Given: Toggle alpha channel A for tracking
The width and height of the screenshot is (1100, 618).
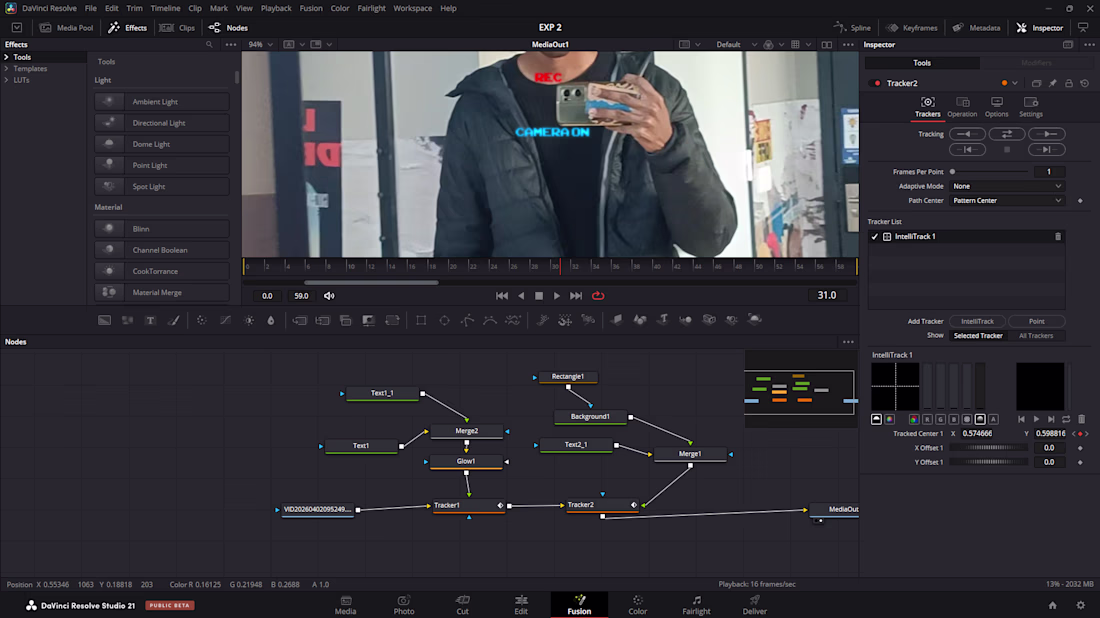Looking at the screenshot, I should (993, 419).
